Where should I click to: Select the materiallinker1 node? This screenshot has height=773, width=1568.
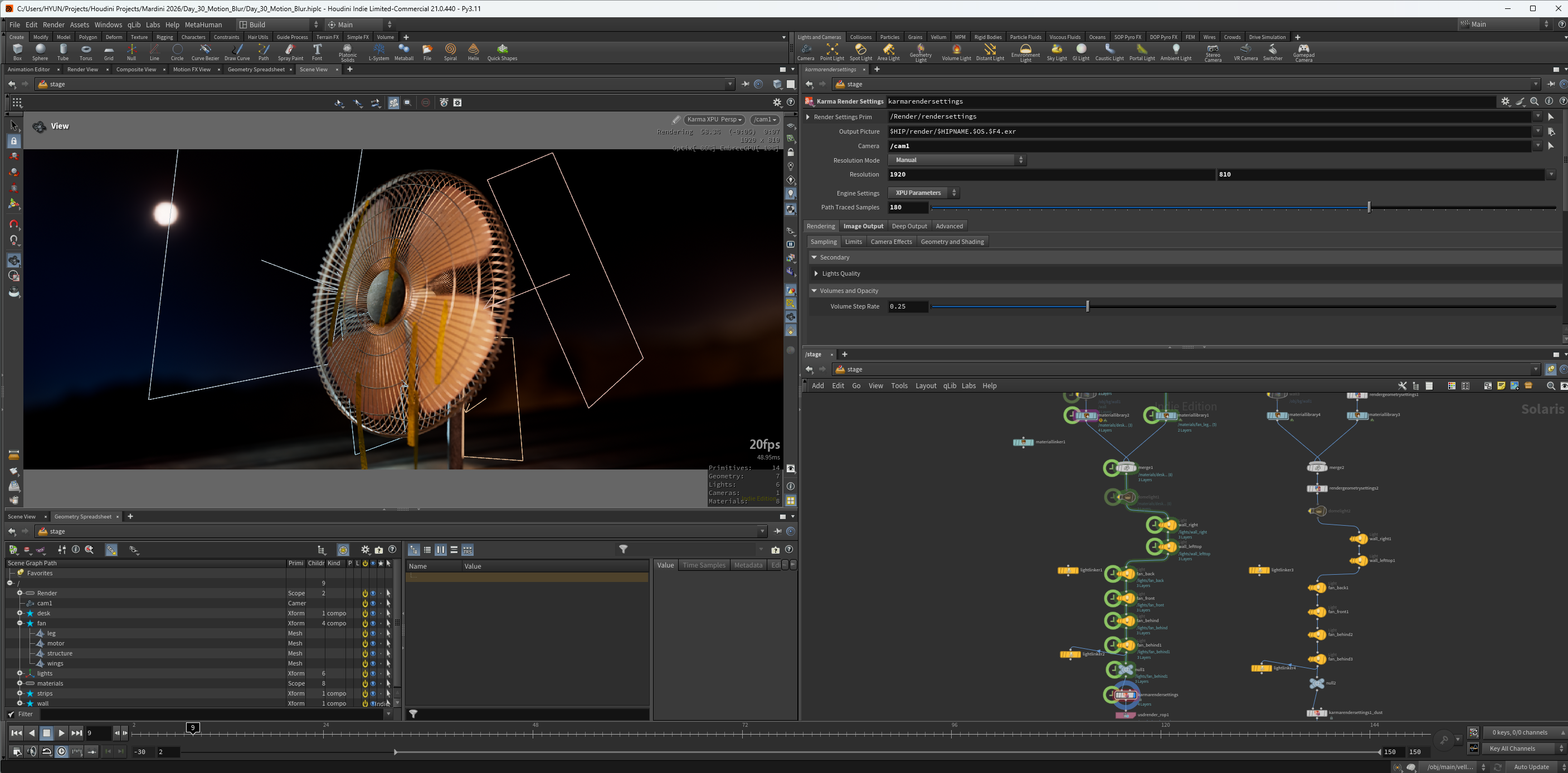pyautogui.click(x=1023, y=442)
